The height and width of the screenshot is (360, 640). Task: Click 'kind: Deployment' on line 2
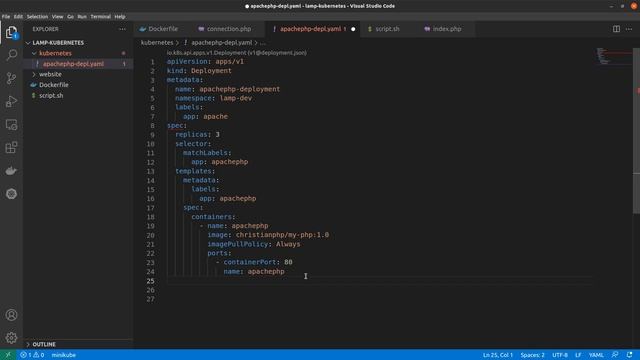(199, 71)
